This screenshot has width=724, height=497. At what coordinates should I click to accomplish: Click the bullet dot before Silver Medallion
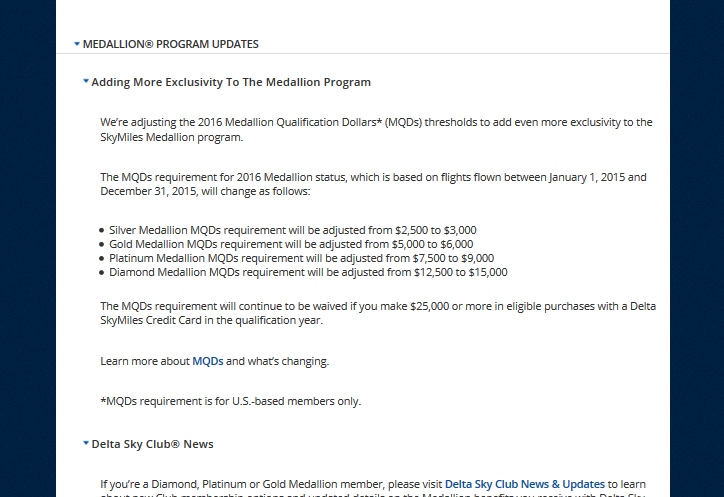click(102, 230)
